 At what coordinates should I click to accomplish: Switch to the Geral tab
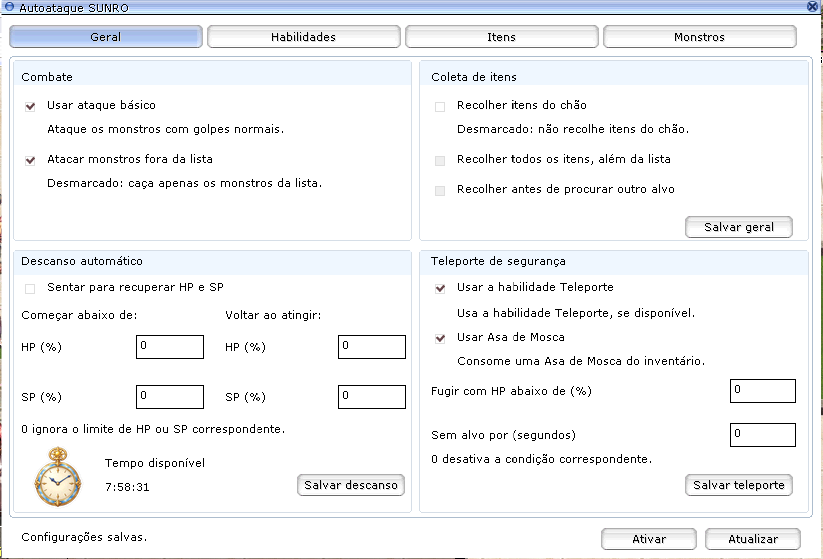(105, 37)
